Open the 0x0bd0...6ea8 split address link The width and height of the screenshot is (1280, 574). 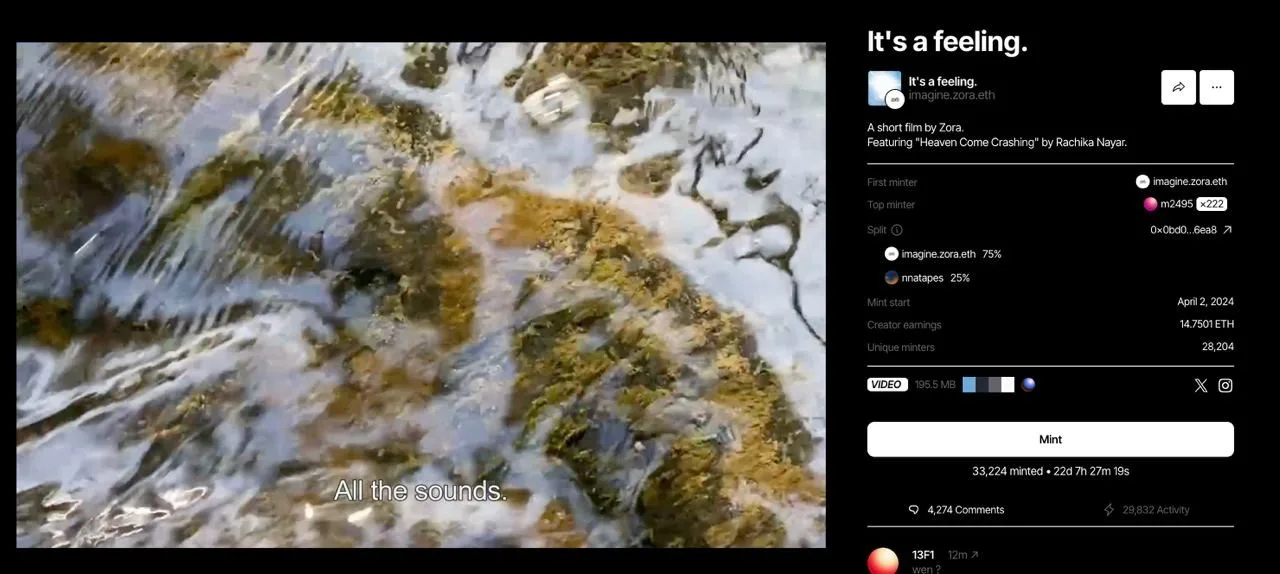1190,230
